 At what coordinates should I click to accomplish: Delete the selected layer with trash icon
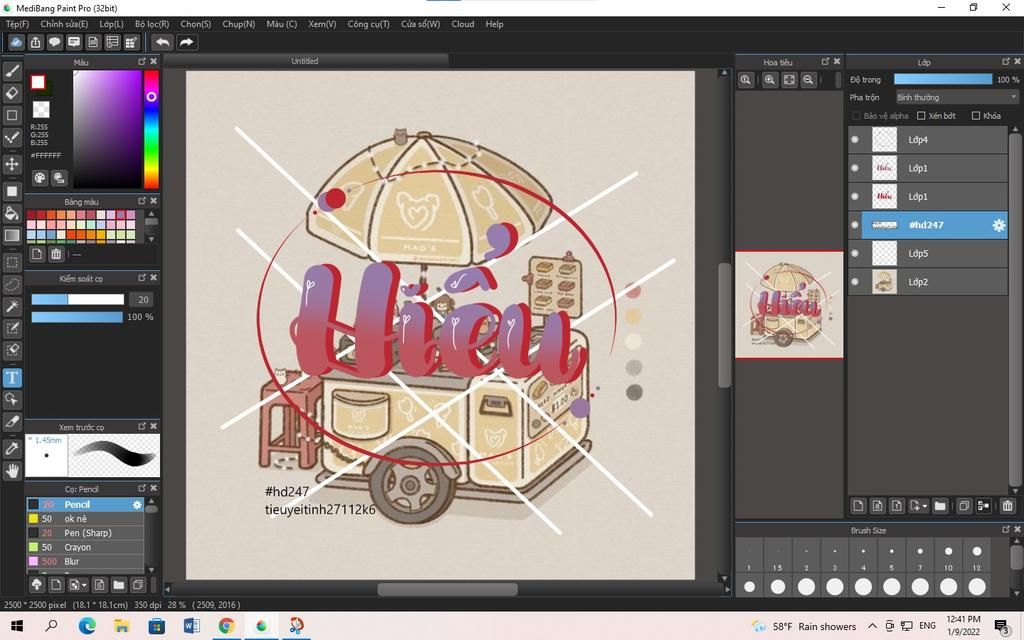tap(1007, 505)
